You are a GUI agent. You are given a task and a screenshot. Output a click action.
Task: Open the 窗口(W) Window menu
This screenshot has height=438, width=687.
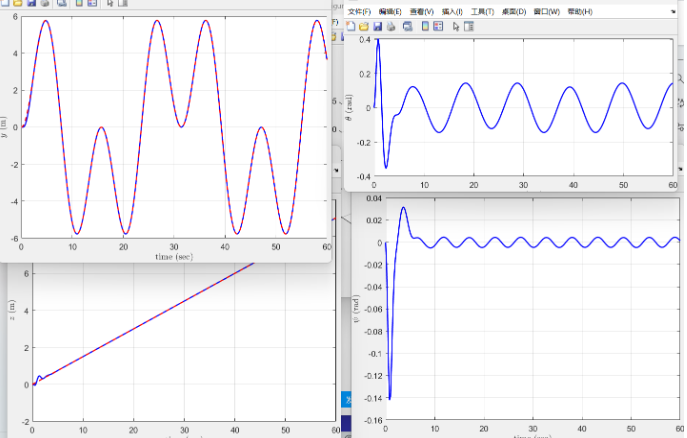(547, 12)
